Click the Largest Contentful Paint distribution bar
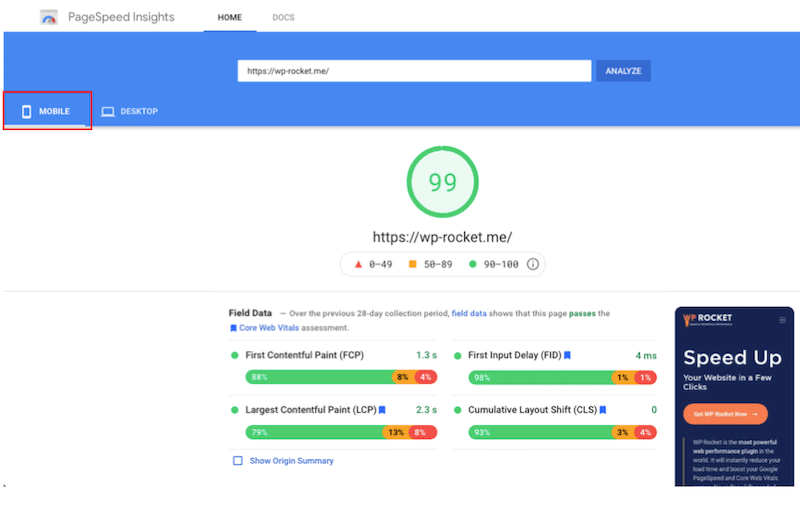Viewport: 800px width, 507px height. pyautogui.click(x=341, y=432)
